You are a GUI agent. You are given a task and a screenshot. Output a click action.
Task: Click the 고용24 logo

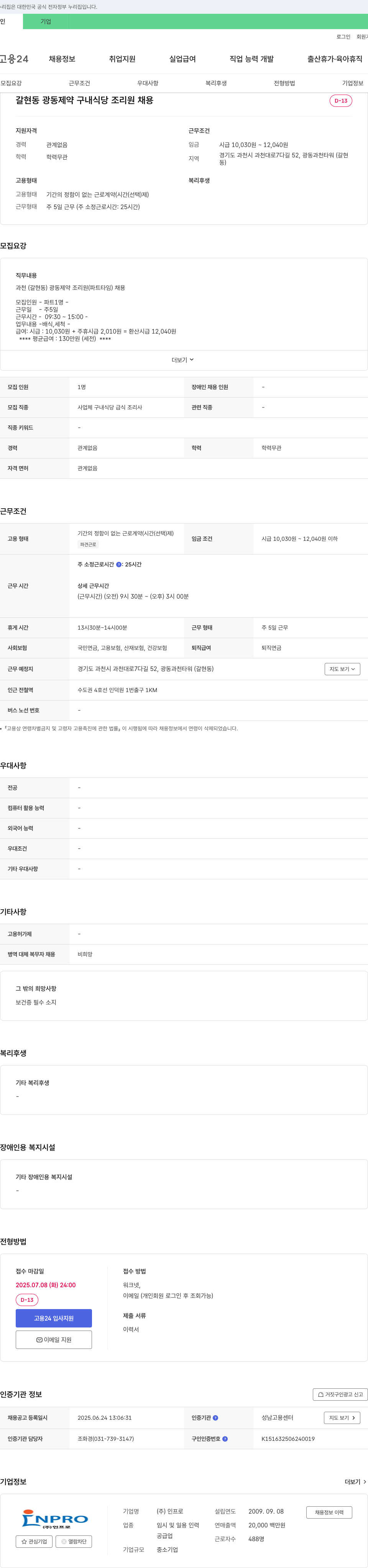point(14,59)
